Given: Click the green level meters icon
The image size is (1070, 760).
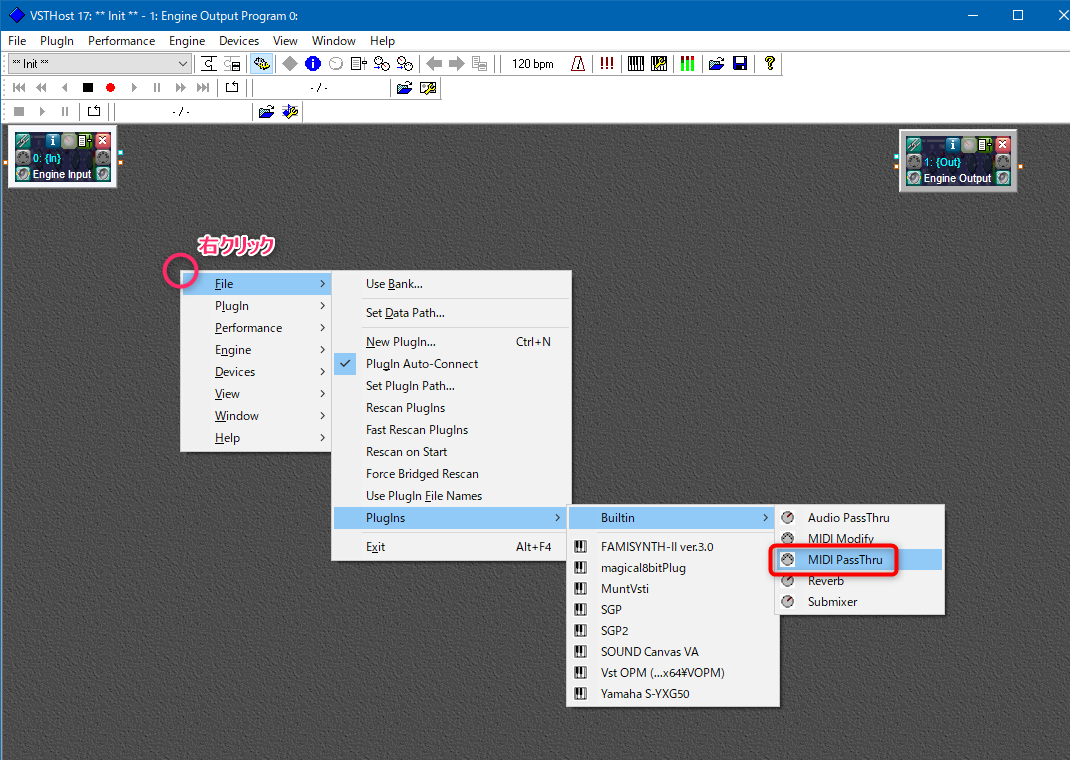Looking at the screenshot, I should pos(687,63).
